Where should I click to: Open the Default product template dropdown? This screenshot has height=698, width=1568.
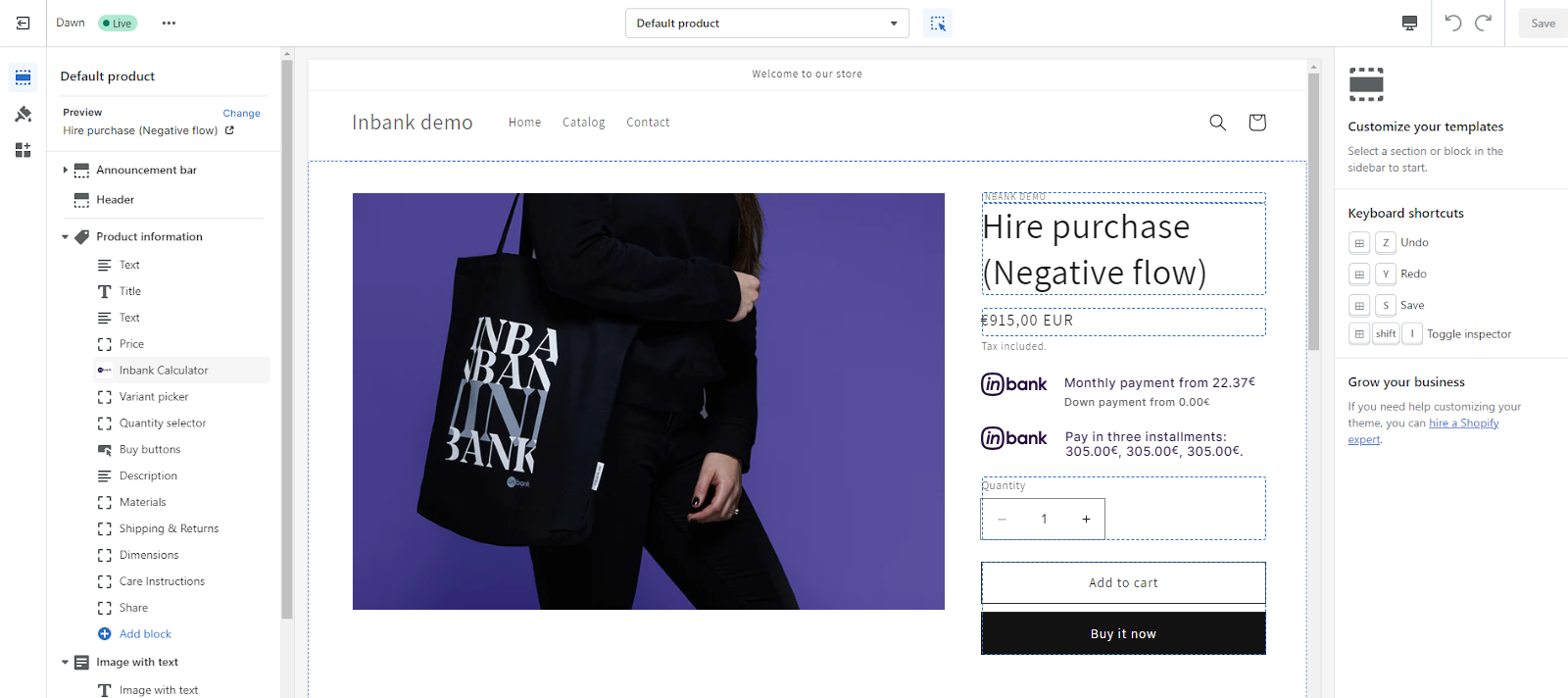coord(766,24)
